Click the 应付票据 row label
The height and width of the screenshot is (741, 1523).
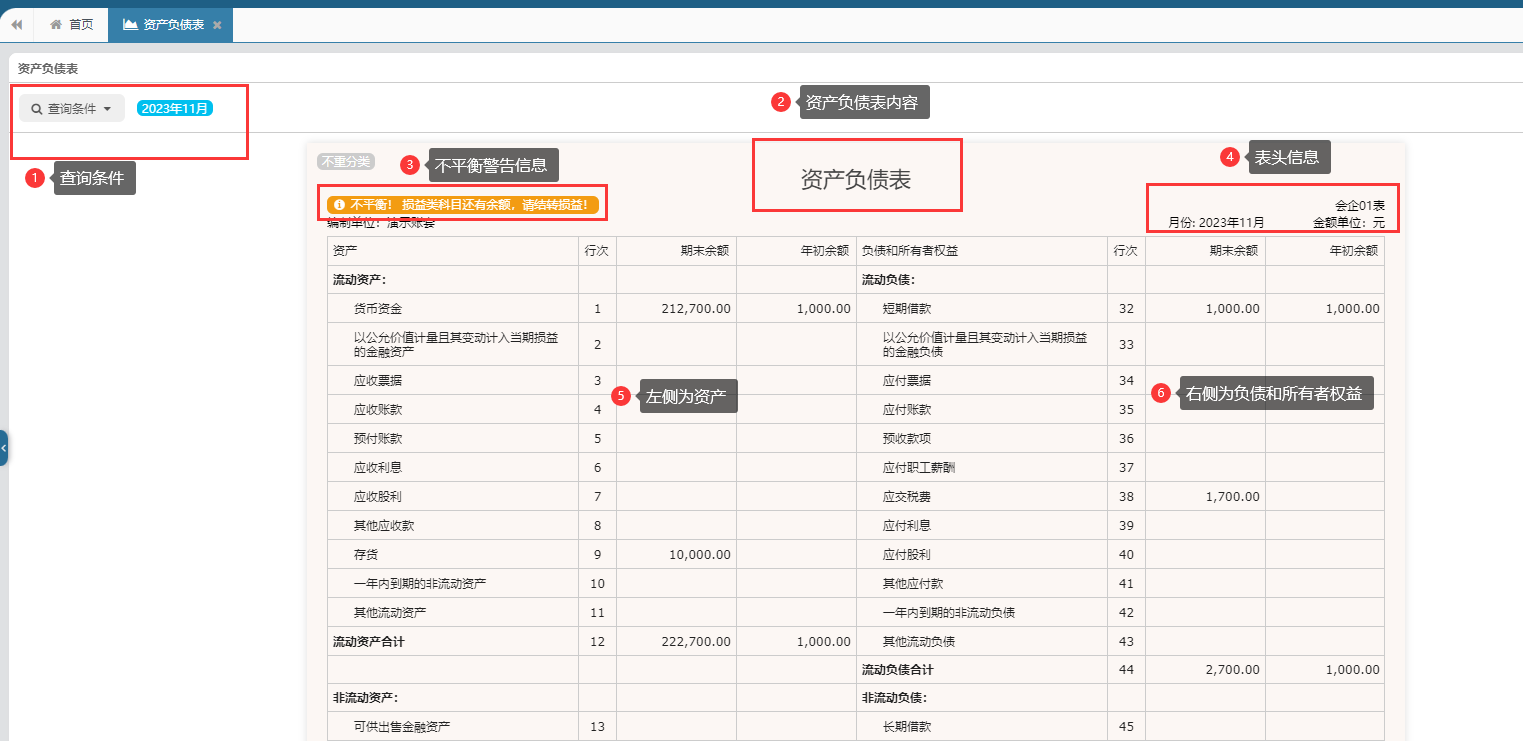907,380
